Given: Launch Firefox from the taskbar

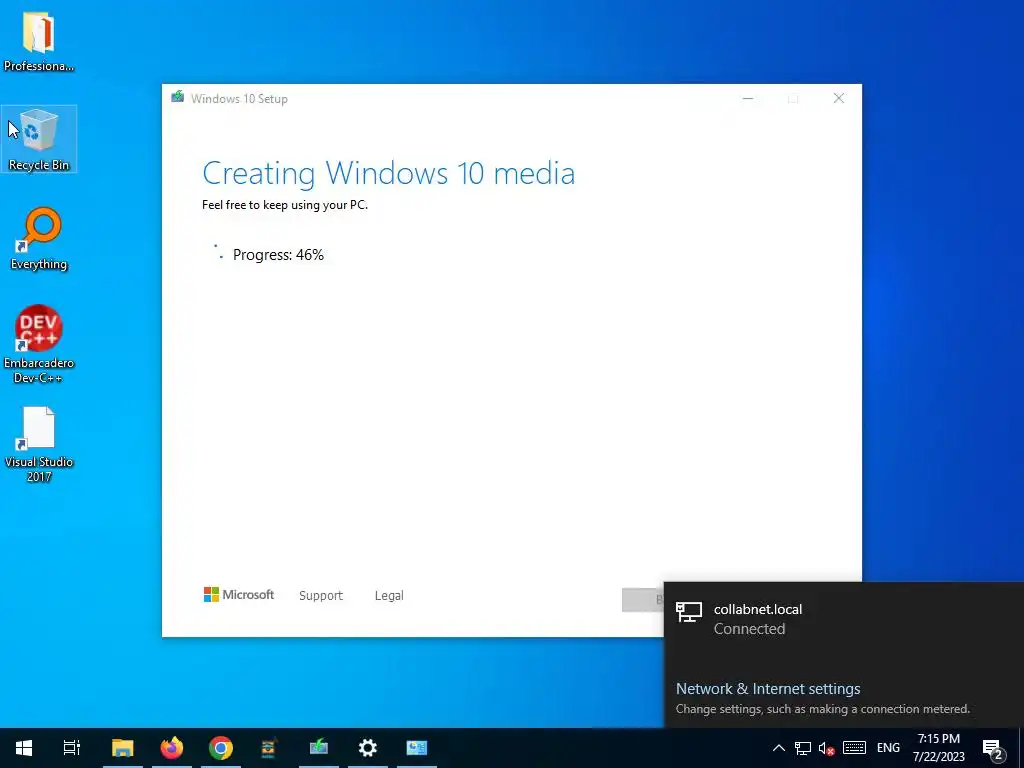Looking at the screenshot, I should 172,748.
